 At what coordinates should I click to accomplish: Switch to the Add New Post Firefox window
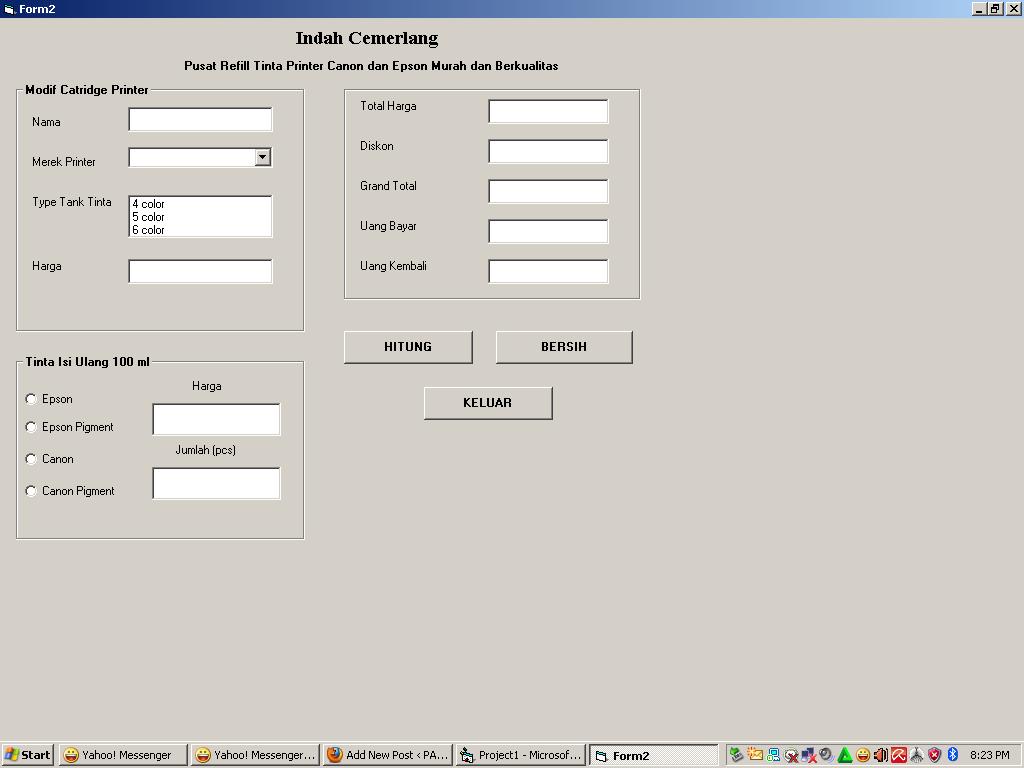point(387,755)
